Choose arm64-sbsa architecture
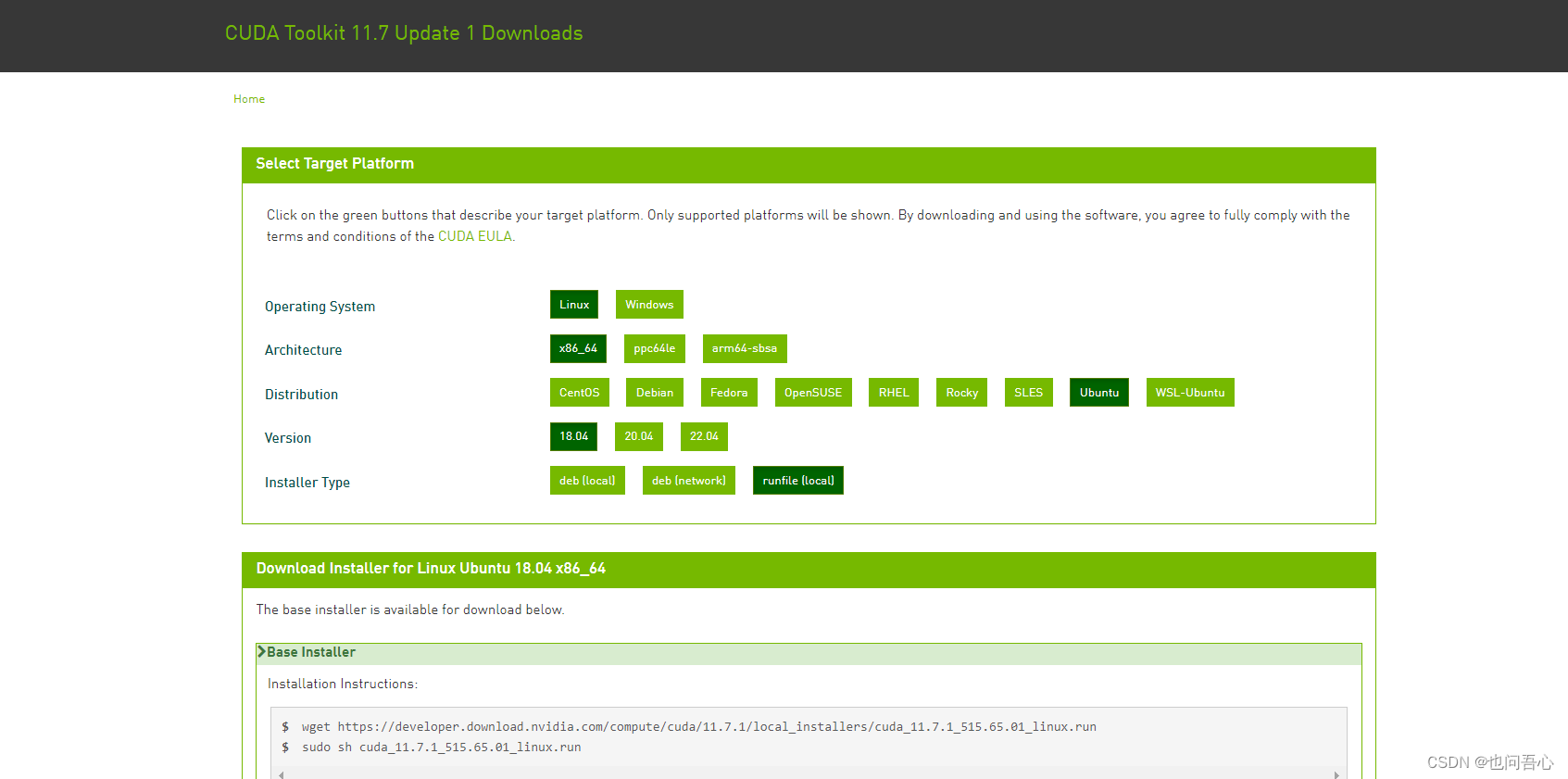The height and width of the screenshot is (779, 1568). pos(745,348)
